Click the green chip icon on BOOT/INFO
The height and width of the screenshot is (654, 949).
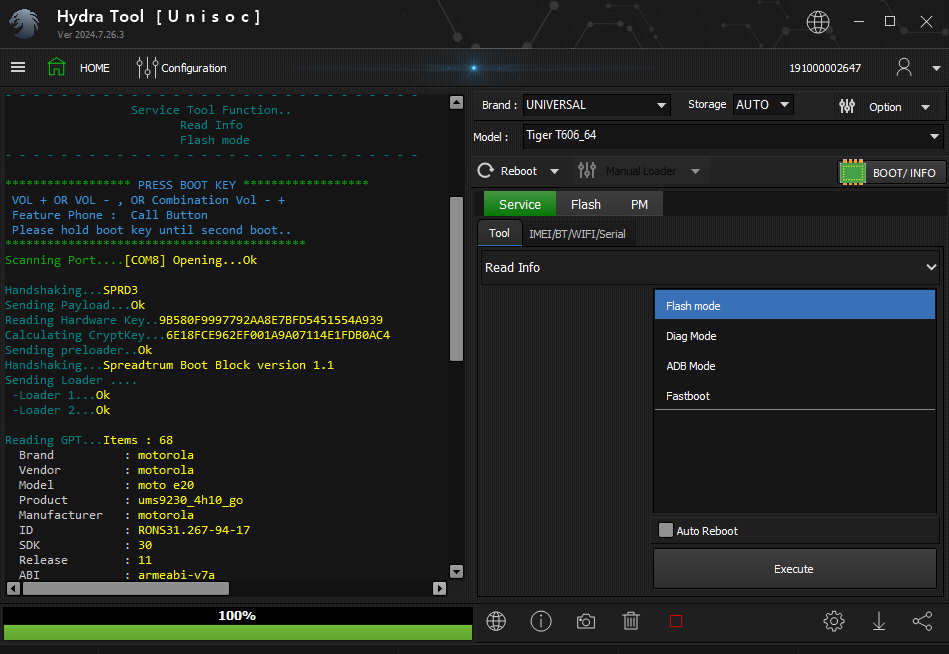(853, 172)
